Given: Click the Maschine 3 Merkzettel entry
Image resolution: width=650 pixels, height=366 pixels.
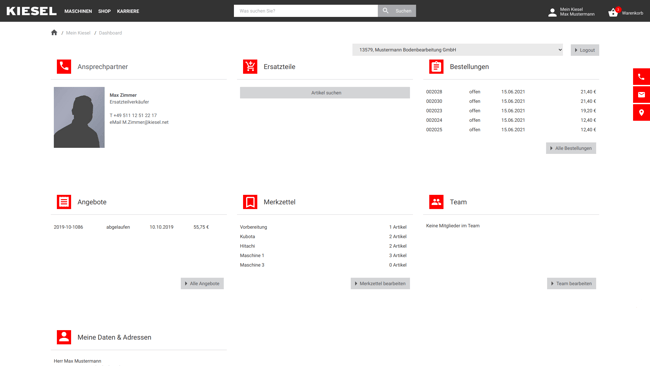Looking at the screenshot, I should coord(252,265).
